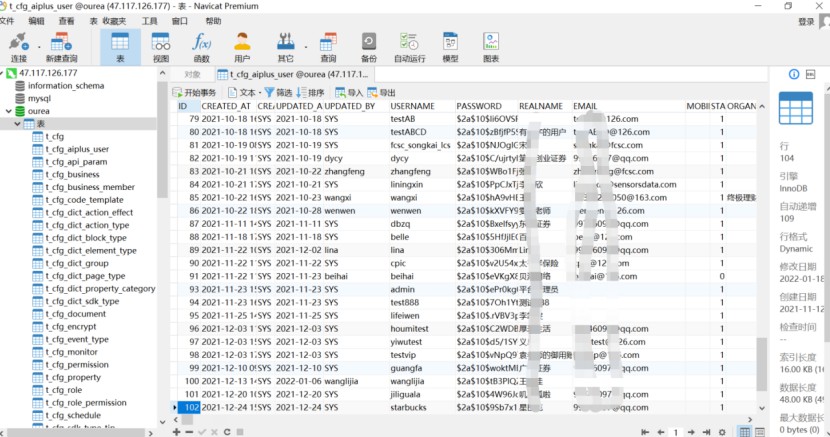Click the ID cell 102

click(x=188, y=407)
